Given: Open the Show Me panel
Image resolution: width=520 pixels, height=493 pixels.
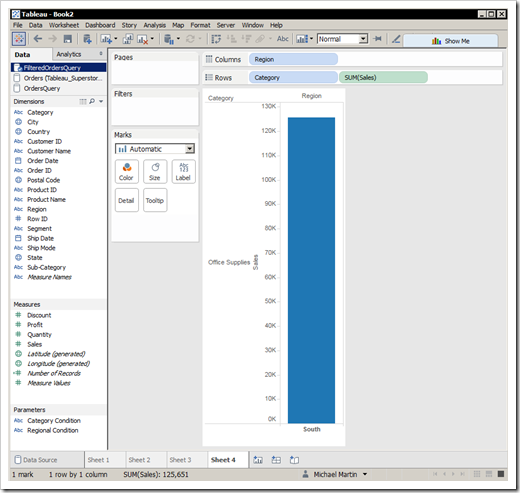Looking at the screenshot, I should (451, 41).
